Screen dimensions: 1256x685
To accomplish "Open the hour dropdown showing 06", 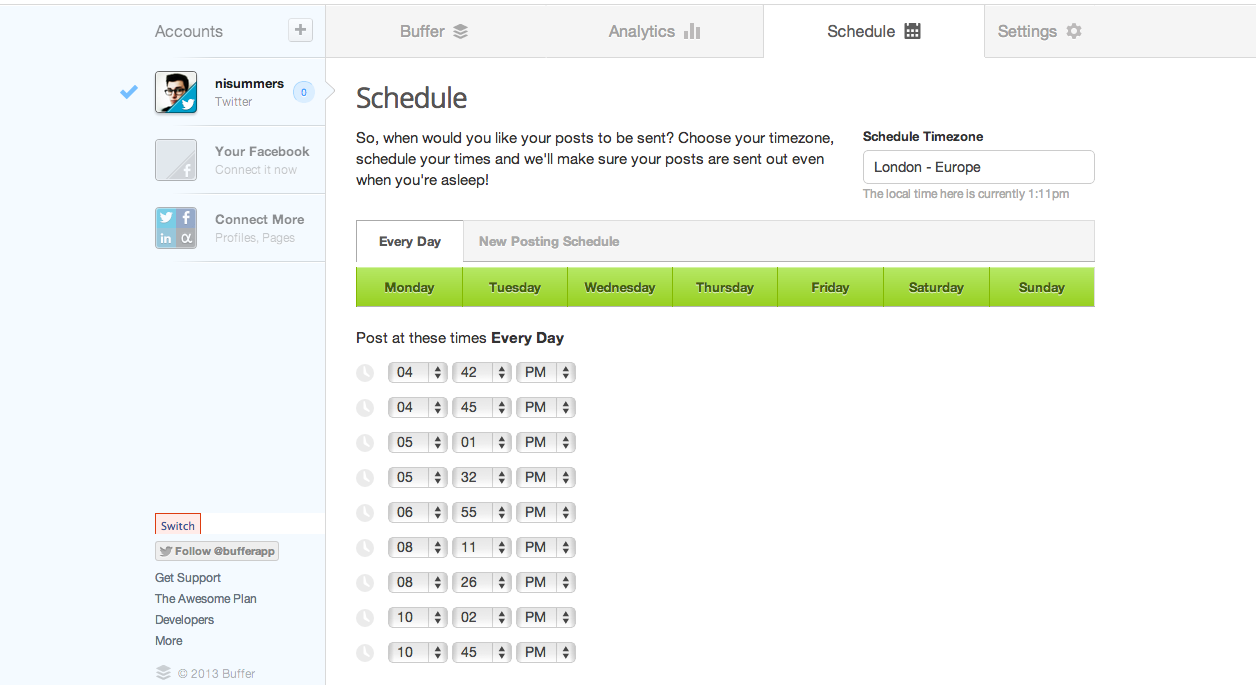I will click(417, 512).
